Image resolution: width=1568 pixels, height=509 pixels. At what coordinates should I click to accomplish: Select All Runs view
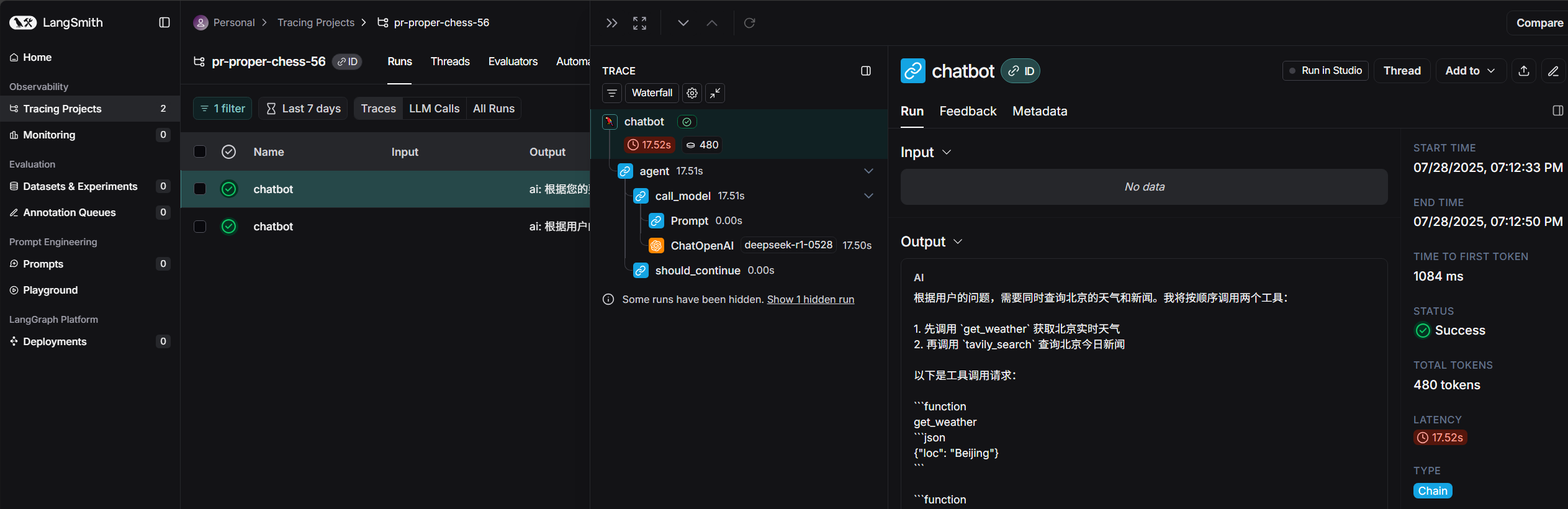point(493,109)
